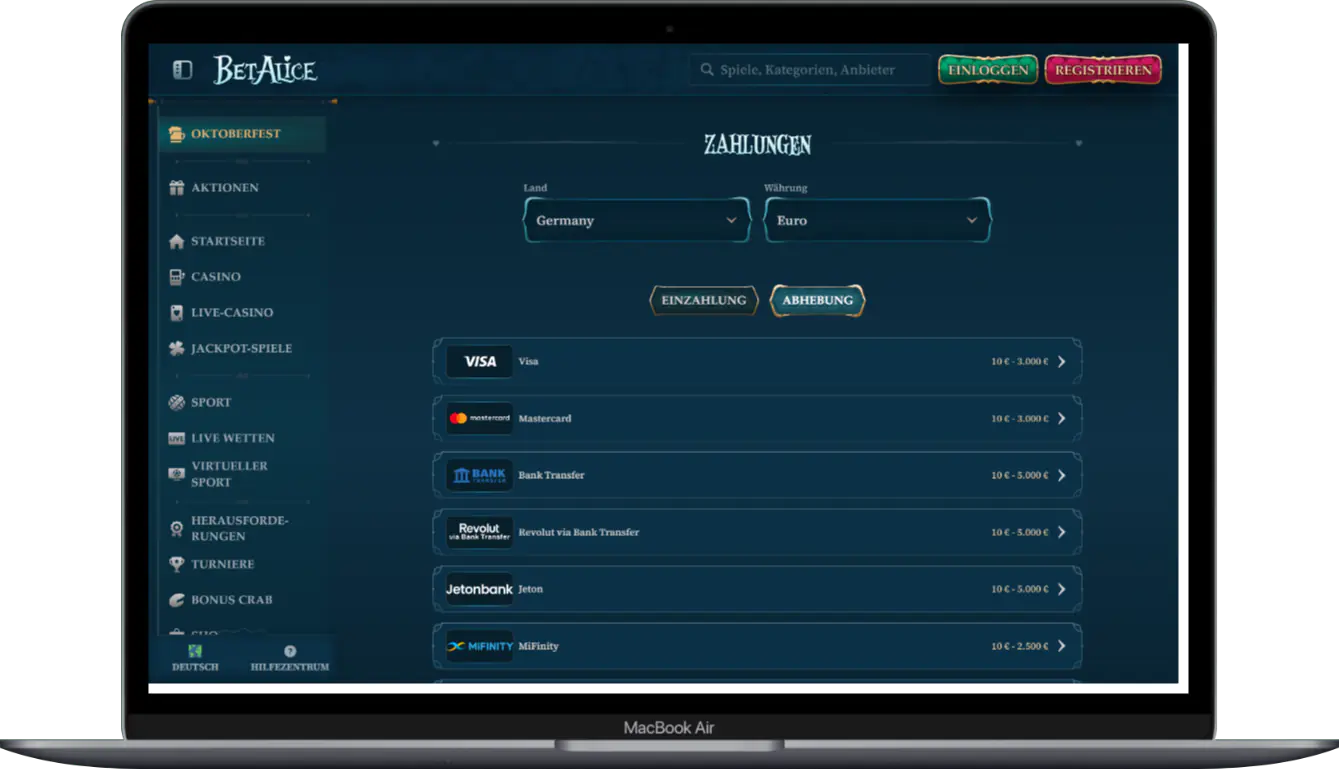Screen dimensions: 1339x769
Task: Click the Bank Transfer logo
Action: pyautogui.click(x=480, y=475)
